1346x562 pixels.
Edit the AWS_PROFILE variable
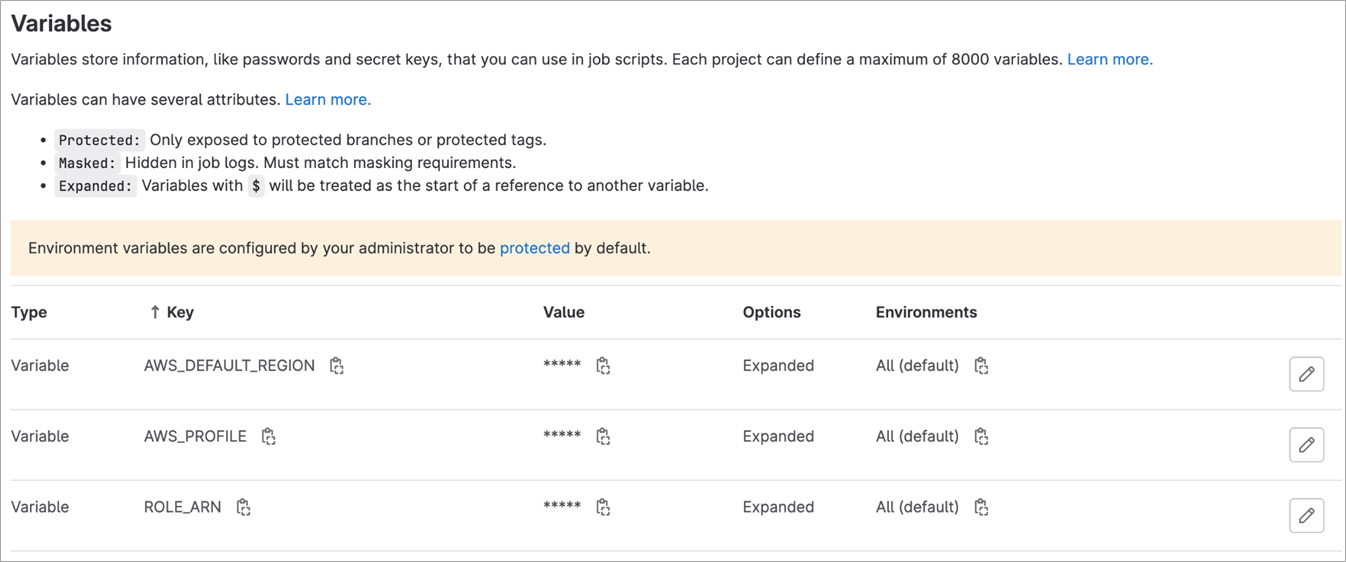coord(1306,445)
